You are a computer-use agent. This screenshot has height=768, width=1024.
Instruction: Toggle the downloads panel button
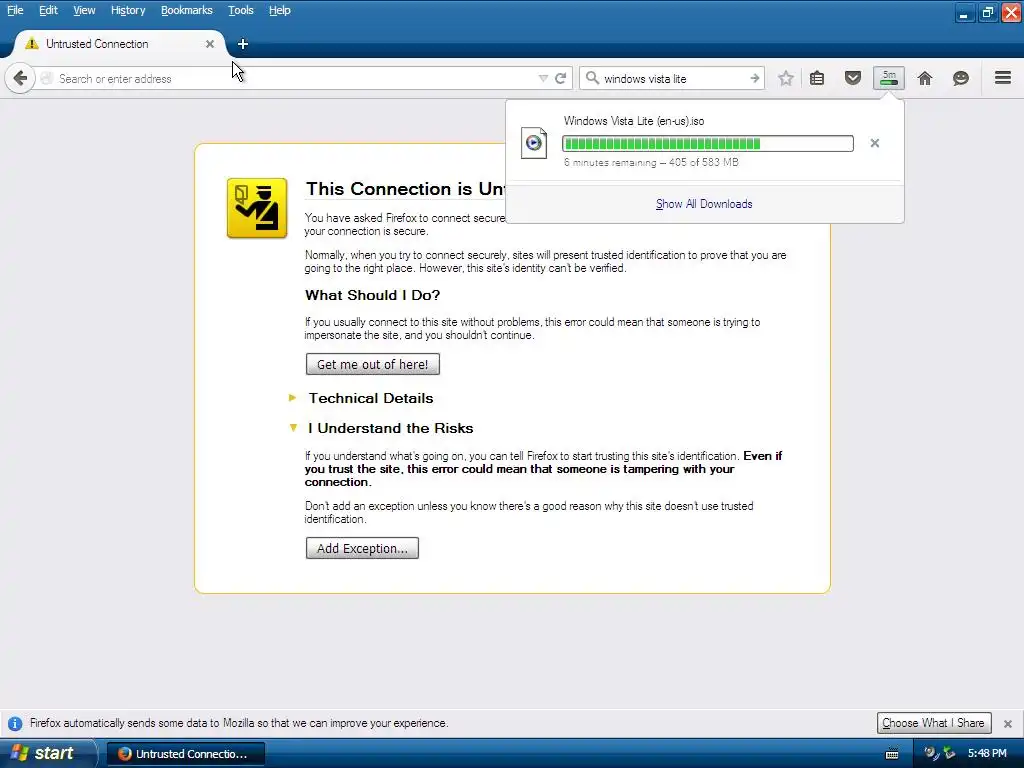pos(889,78)
